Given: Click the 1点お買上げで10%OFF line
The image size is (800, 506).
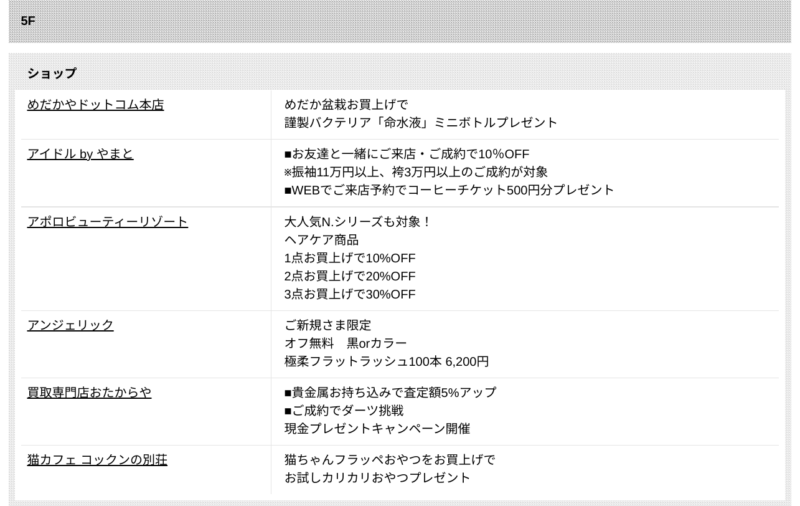Looking at the screenshot, I should pyautogui.click(x=350, y=257).
